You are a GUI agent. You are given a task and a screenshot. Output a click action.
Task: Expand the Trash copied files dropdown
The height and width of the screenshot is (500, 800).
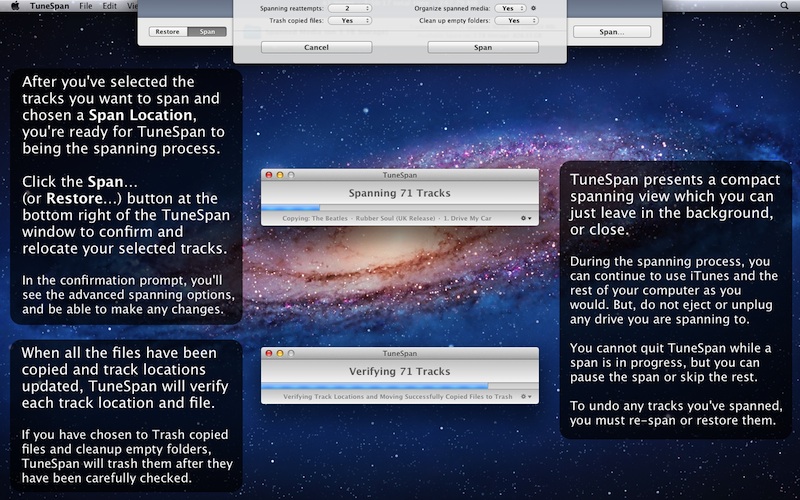[352, 20]
